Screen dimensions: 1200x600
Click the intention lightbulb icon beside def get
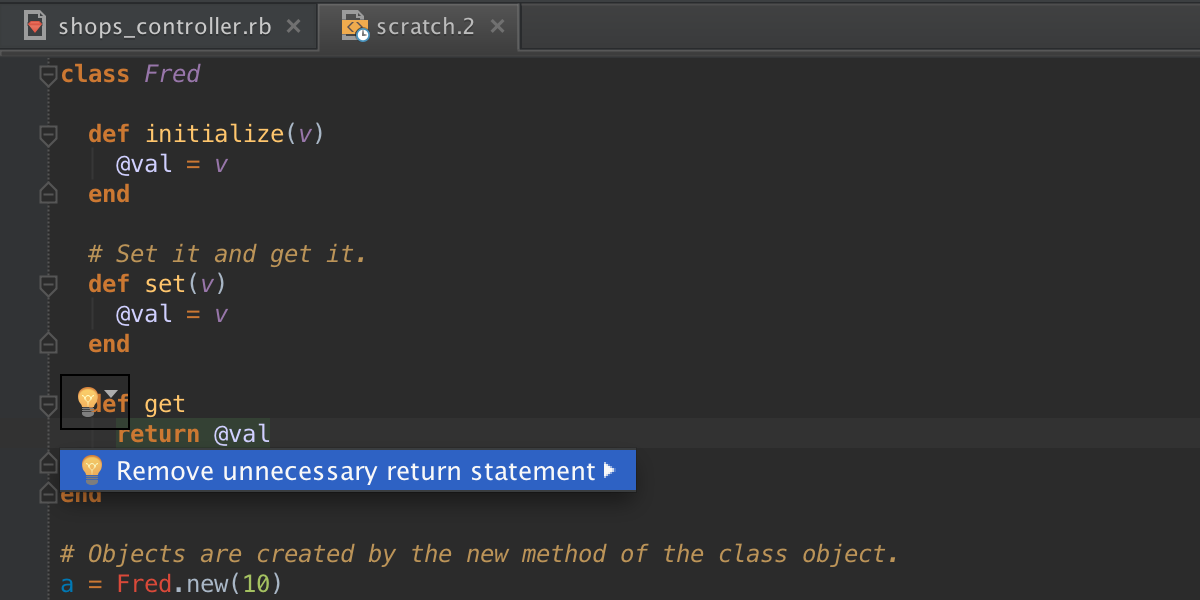point(88,402)
